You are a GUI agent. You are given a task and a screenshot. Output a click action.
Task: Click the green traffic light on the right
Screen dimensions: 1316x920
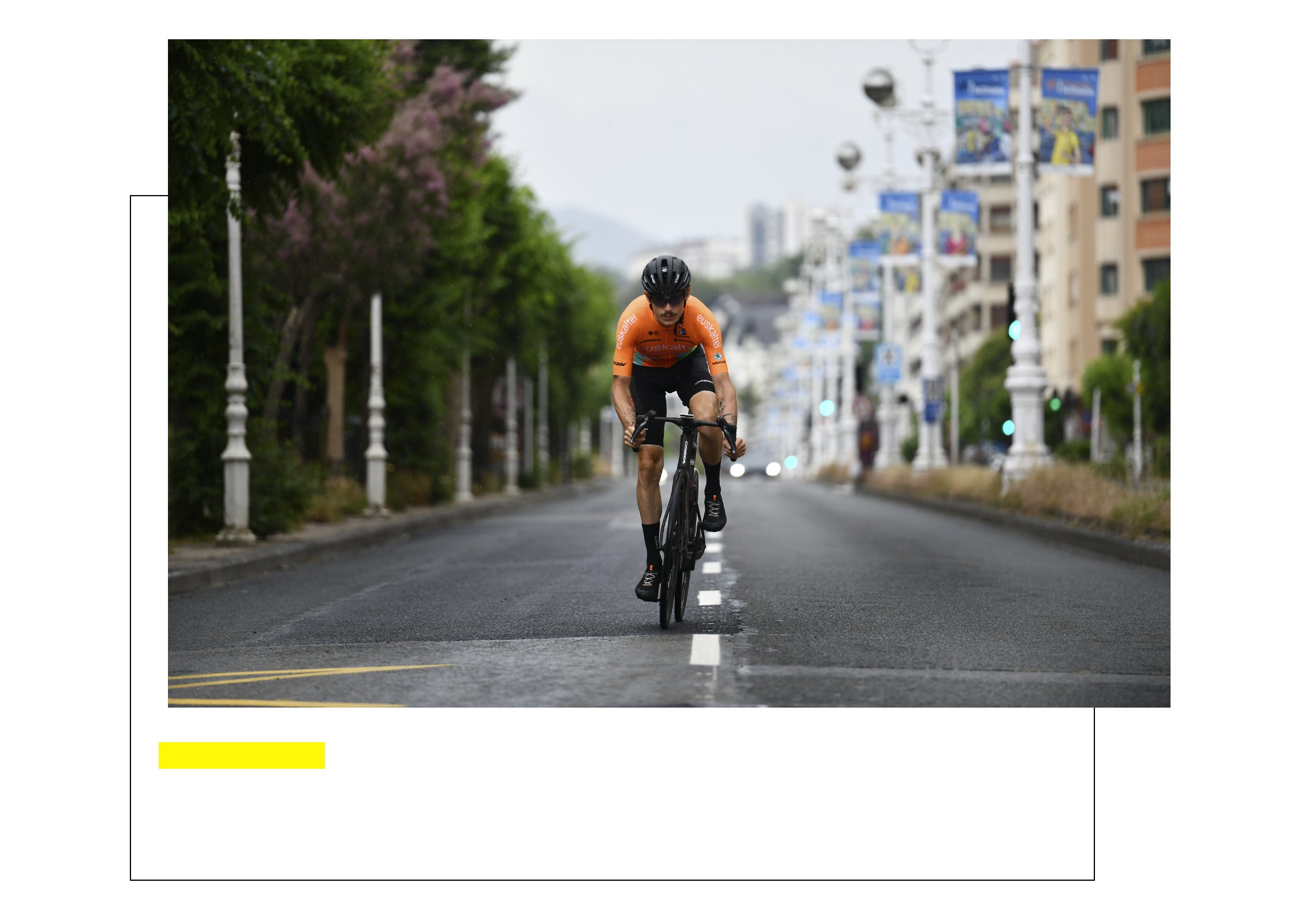coord(1014,330)
